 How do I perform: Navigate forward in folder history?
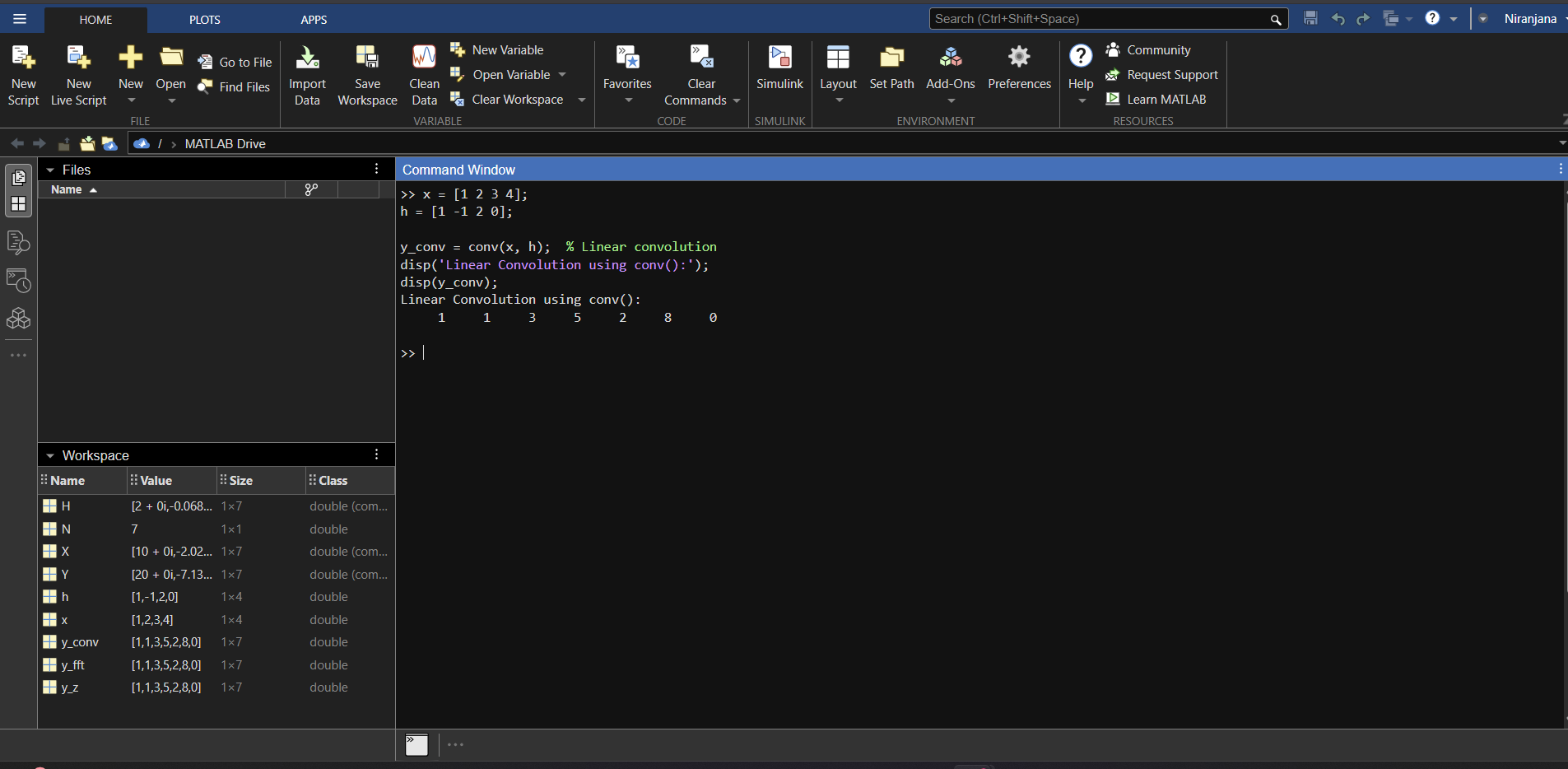click(x=40, y=143)
